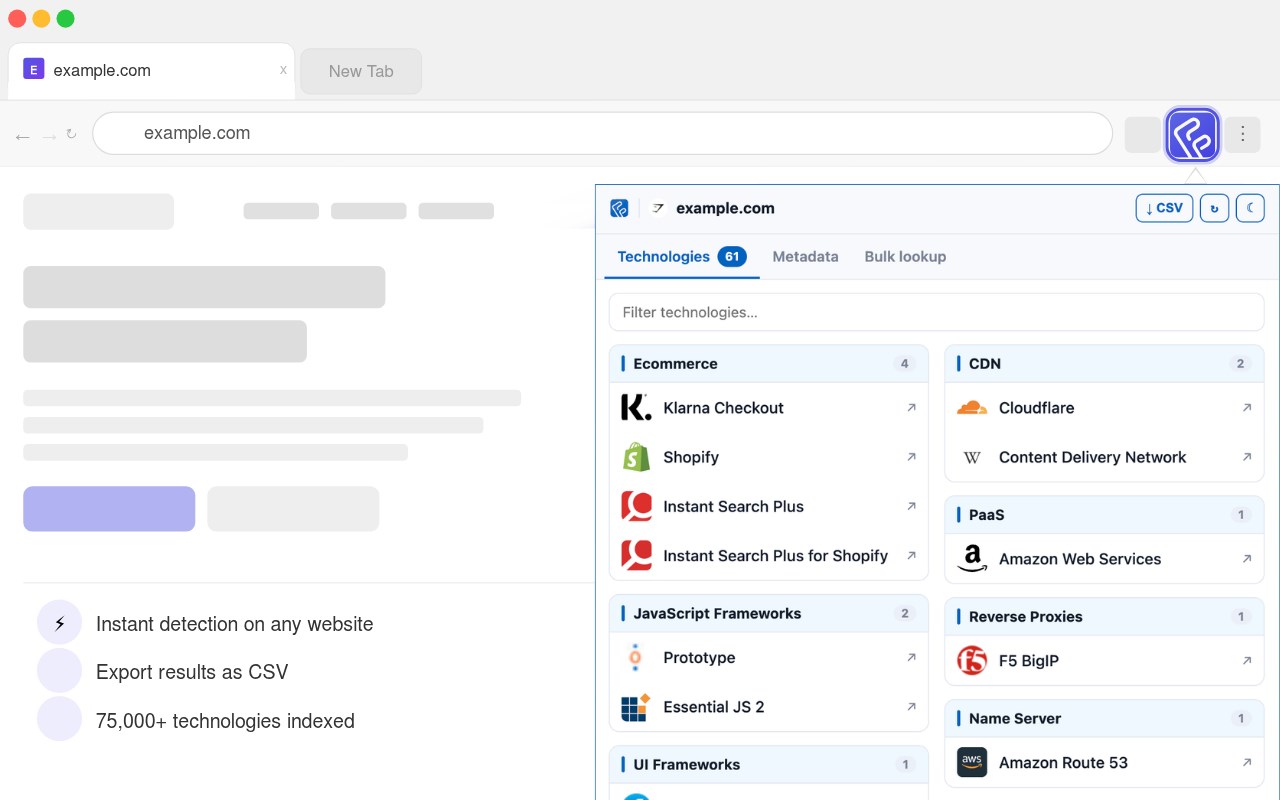Image resolution: width=1280 pixels, height=800 pixels.
Task: Click the Name Server category header
Action: 1104,719
